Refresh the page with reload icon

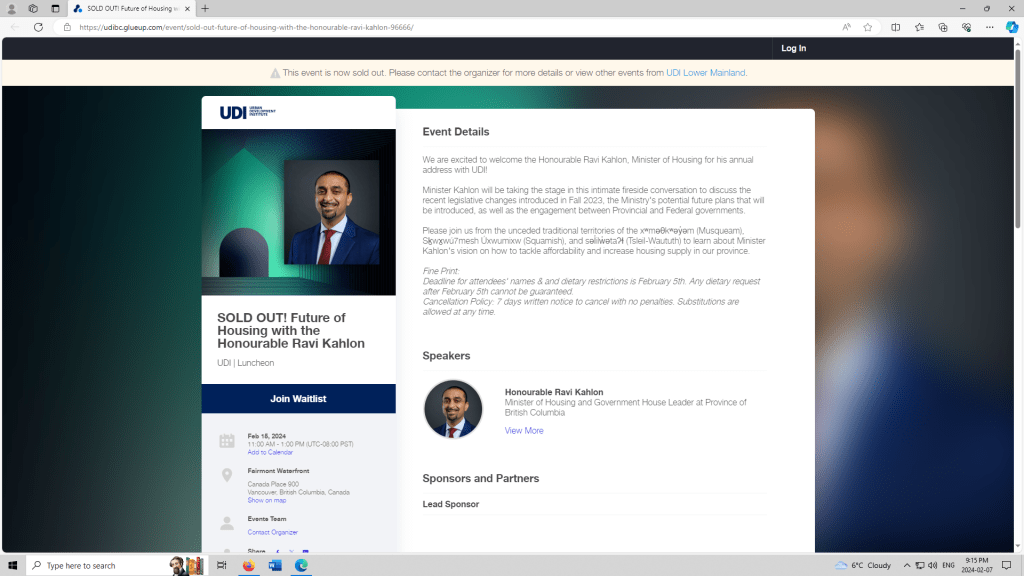[38, 27]
